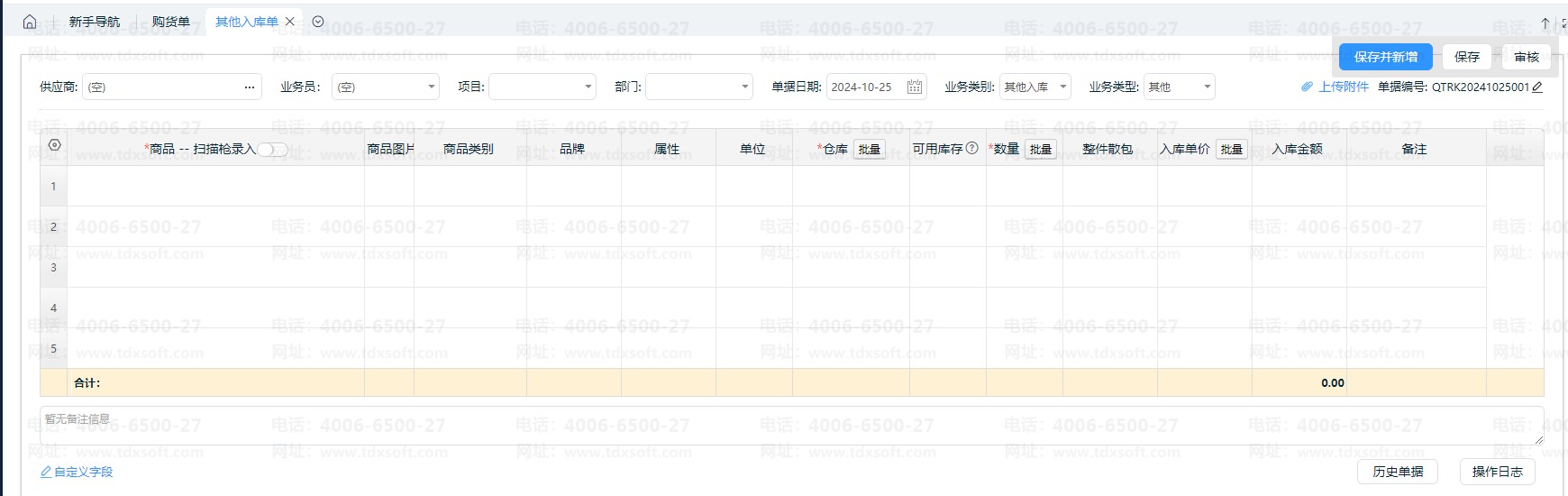Click the home icon in tab bar
1568x496 pixels.
[x=30, y=22]
